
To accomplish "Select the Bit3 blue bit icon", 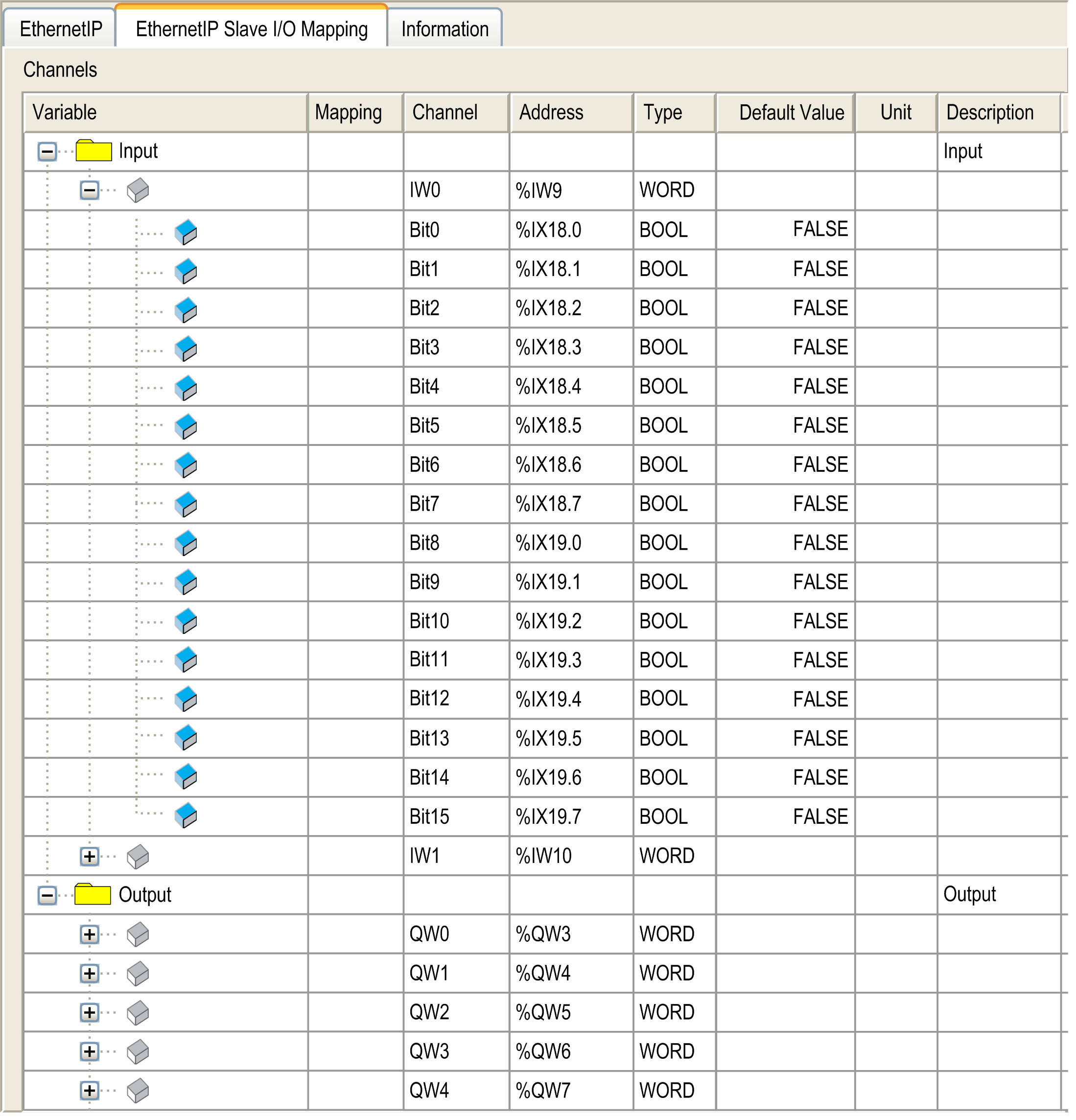I will point(186,347).
